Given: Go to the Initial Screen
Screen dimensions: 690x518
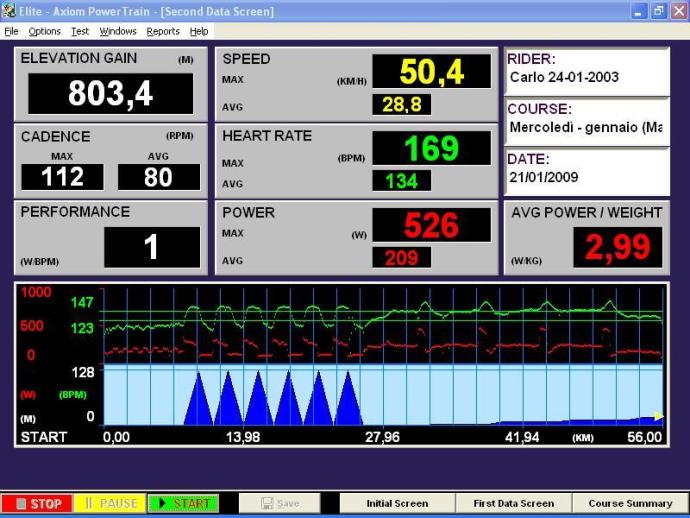Looking at the screenshot, I should [397, 503].
